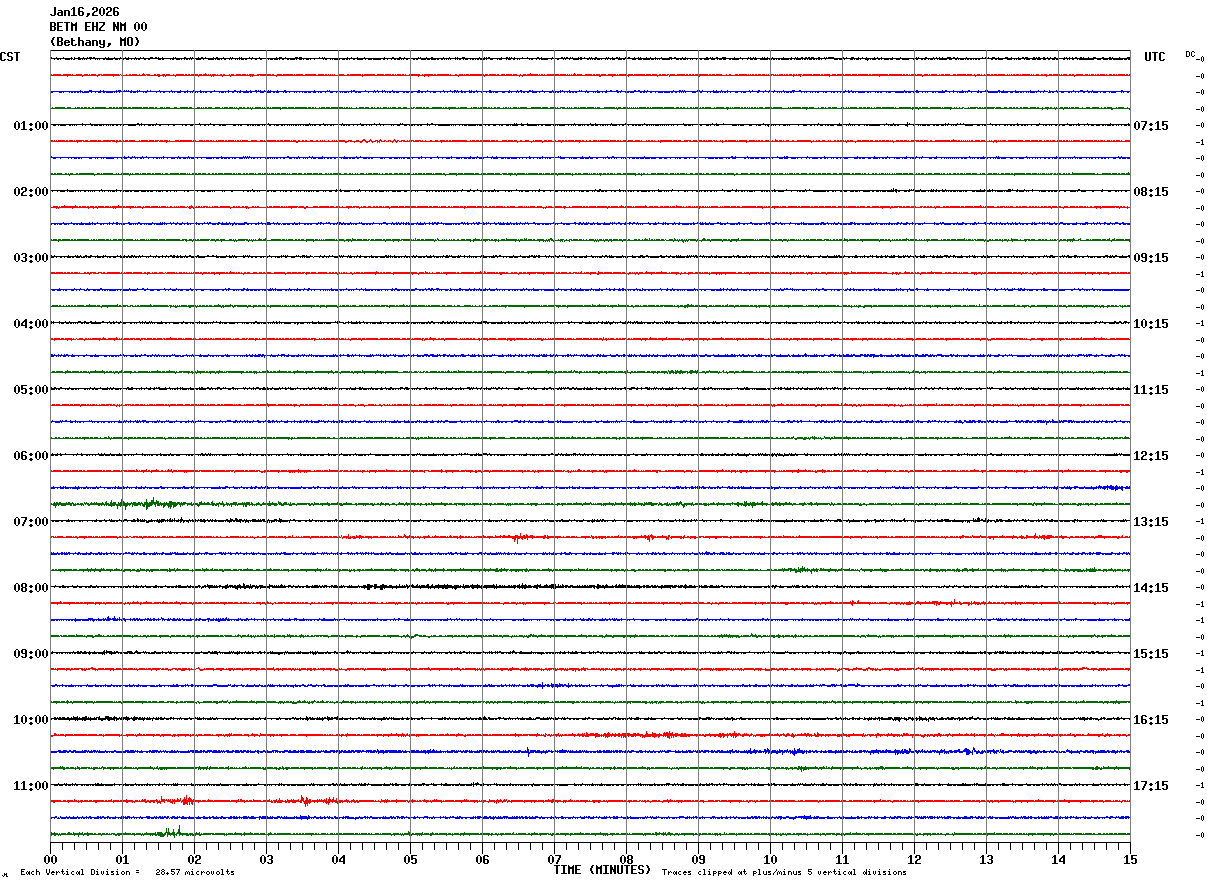Select the '08:00' CST time label

tap(31, 588)
